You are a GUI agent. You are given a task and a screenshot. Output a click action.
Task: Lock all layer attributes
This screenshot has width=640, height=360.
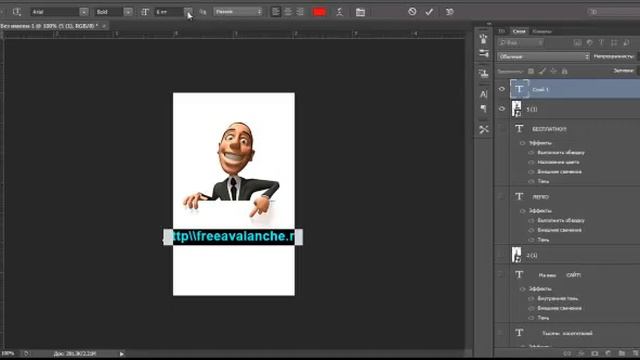(564, 71)
